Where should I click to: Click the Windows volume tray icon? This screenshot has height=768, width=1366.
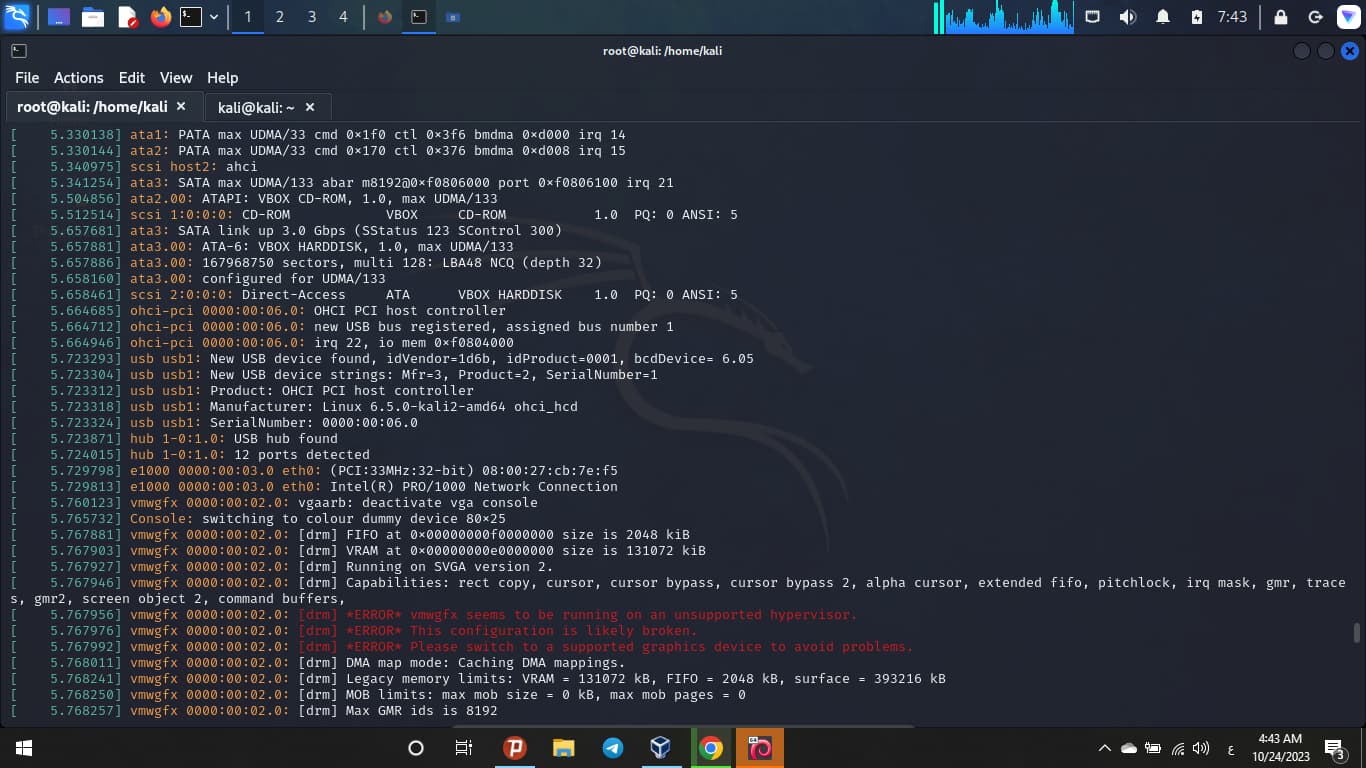coord(1202,748)
